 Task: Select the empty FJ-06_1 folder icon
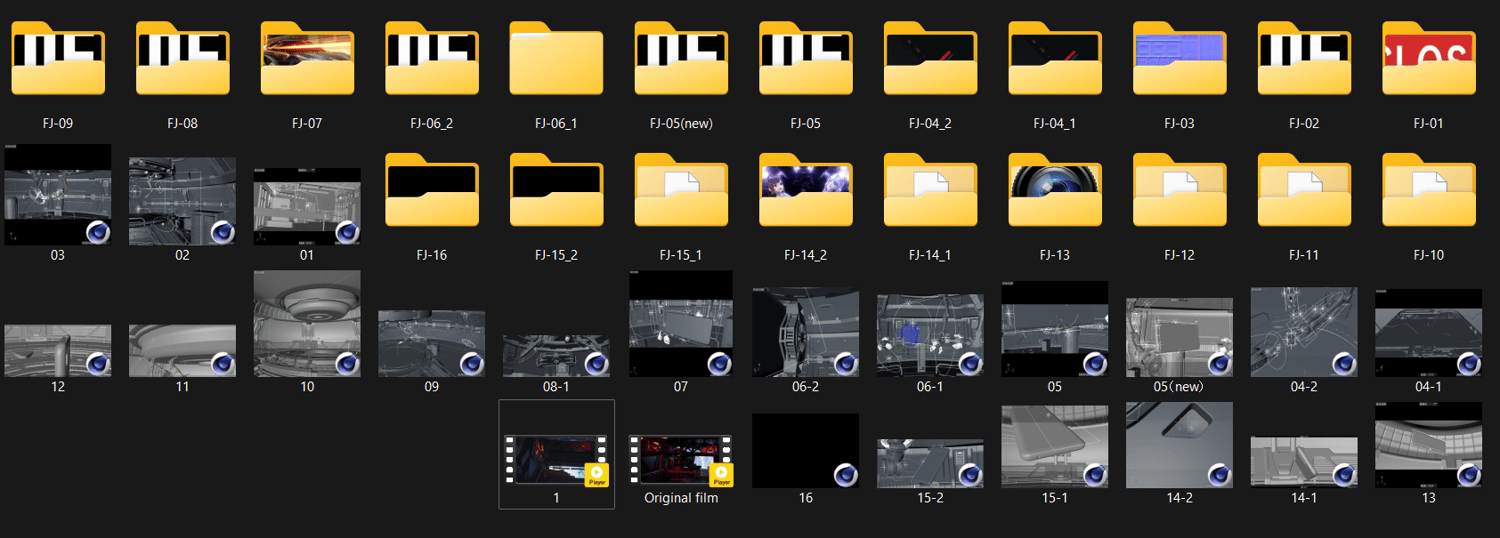pyautogui.click(x=556, y=59)
